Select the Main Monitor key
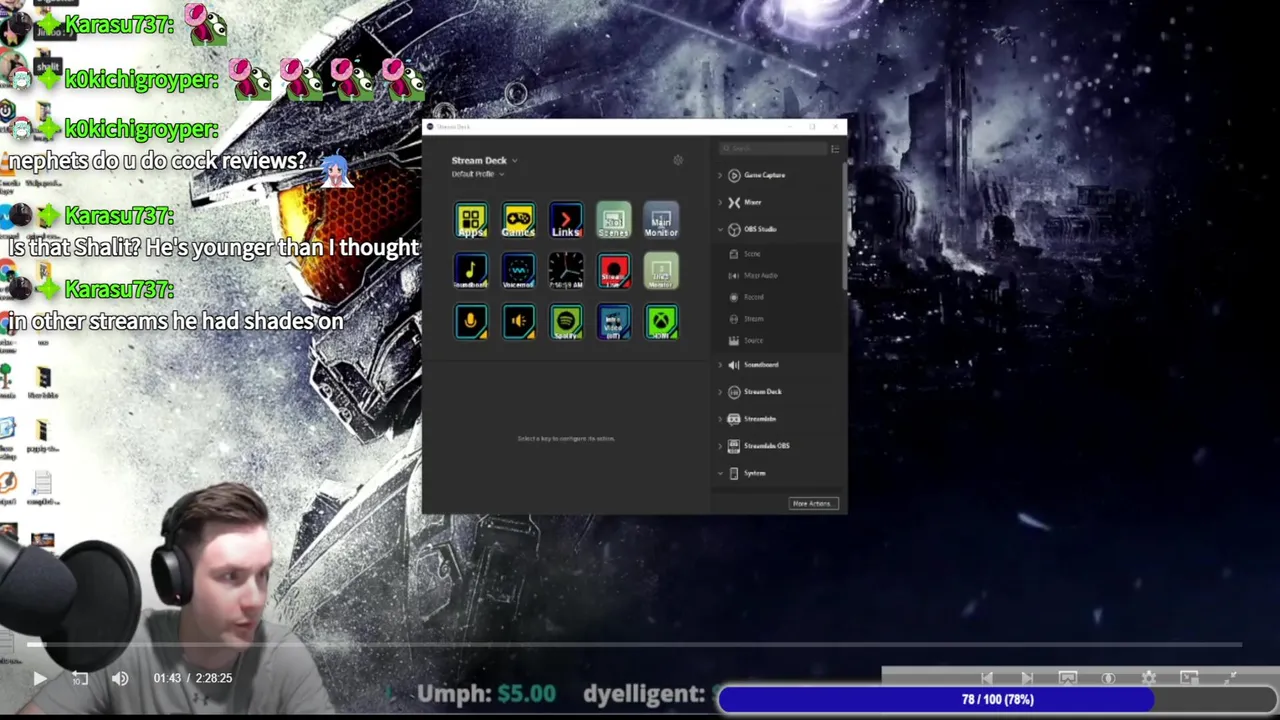Viewport: 1280px width, 720px height. pyautogui.click(x=661, y=220)
